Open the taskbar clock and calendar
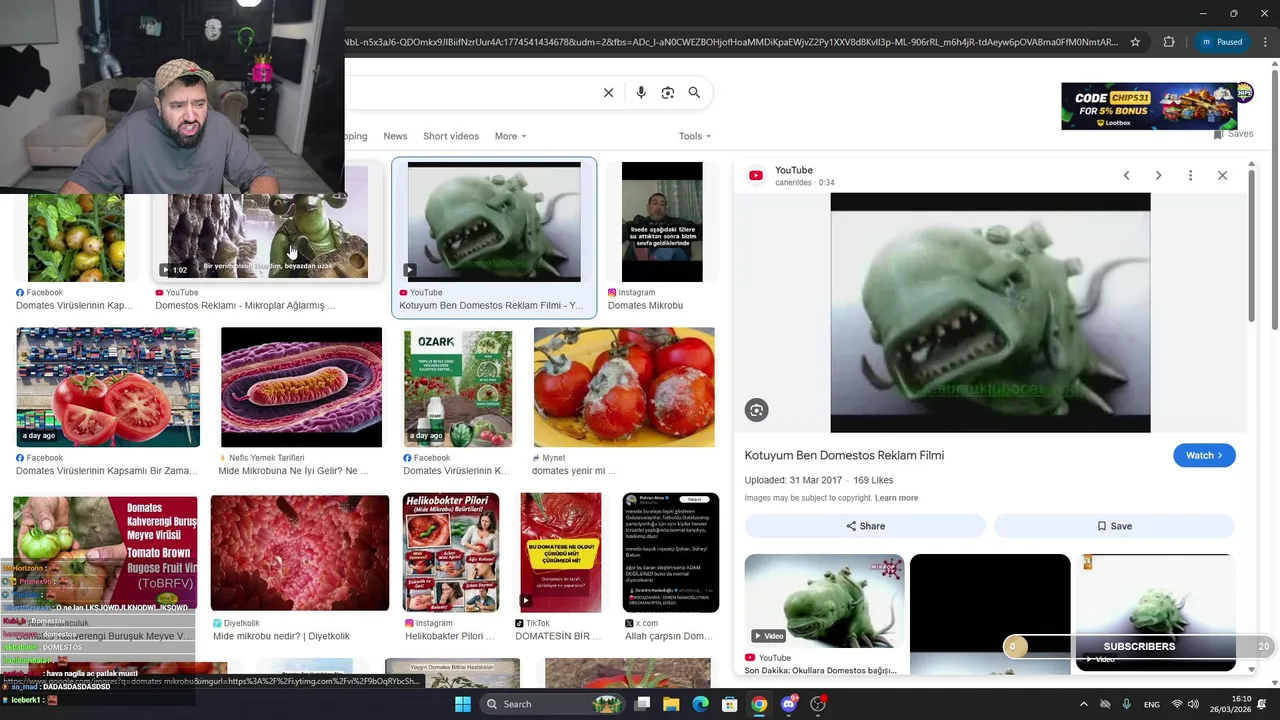1280x720 pixels. coord(1231,704)
